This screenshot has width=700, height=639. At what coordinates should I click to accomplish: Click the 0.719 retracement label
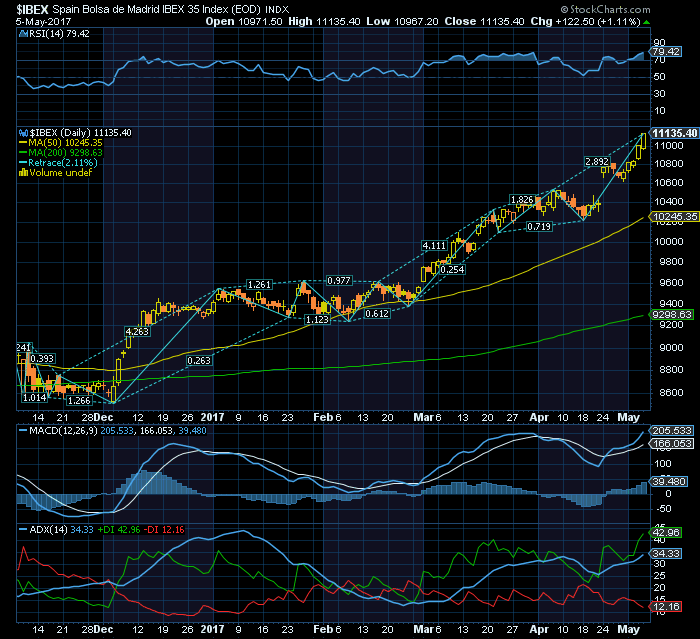(539, 226)
